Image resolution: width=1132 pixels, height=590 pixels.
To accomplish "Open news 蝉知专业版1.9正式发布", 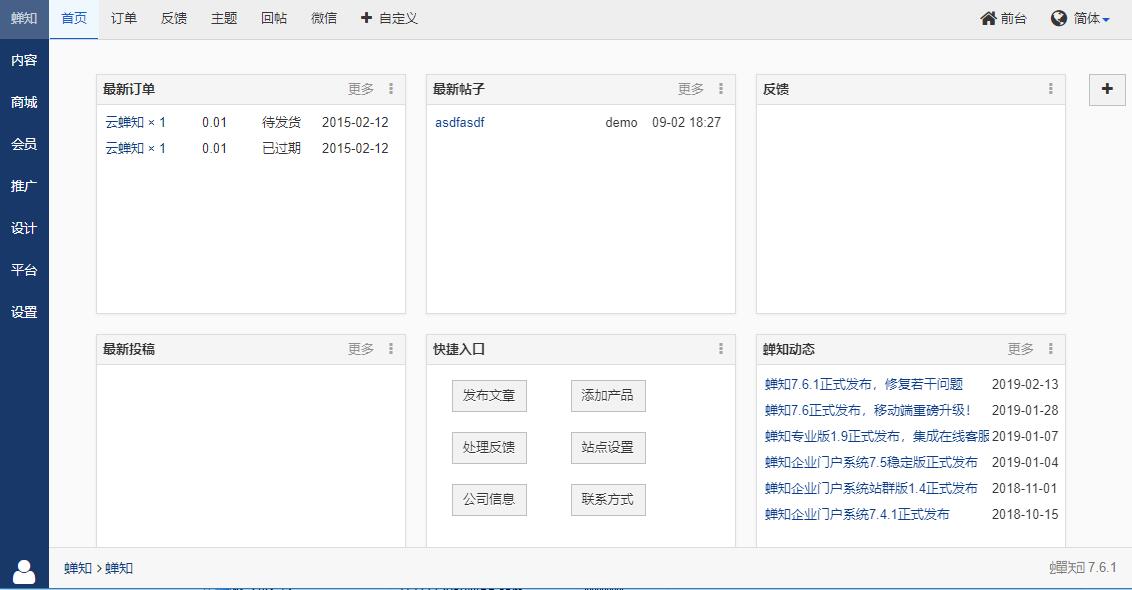I will pos(877,436).
